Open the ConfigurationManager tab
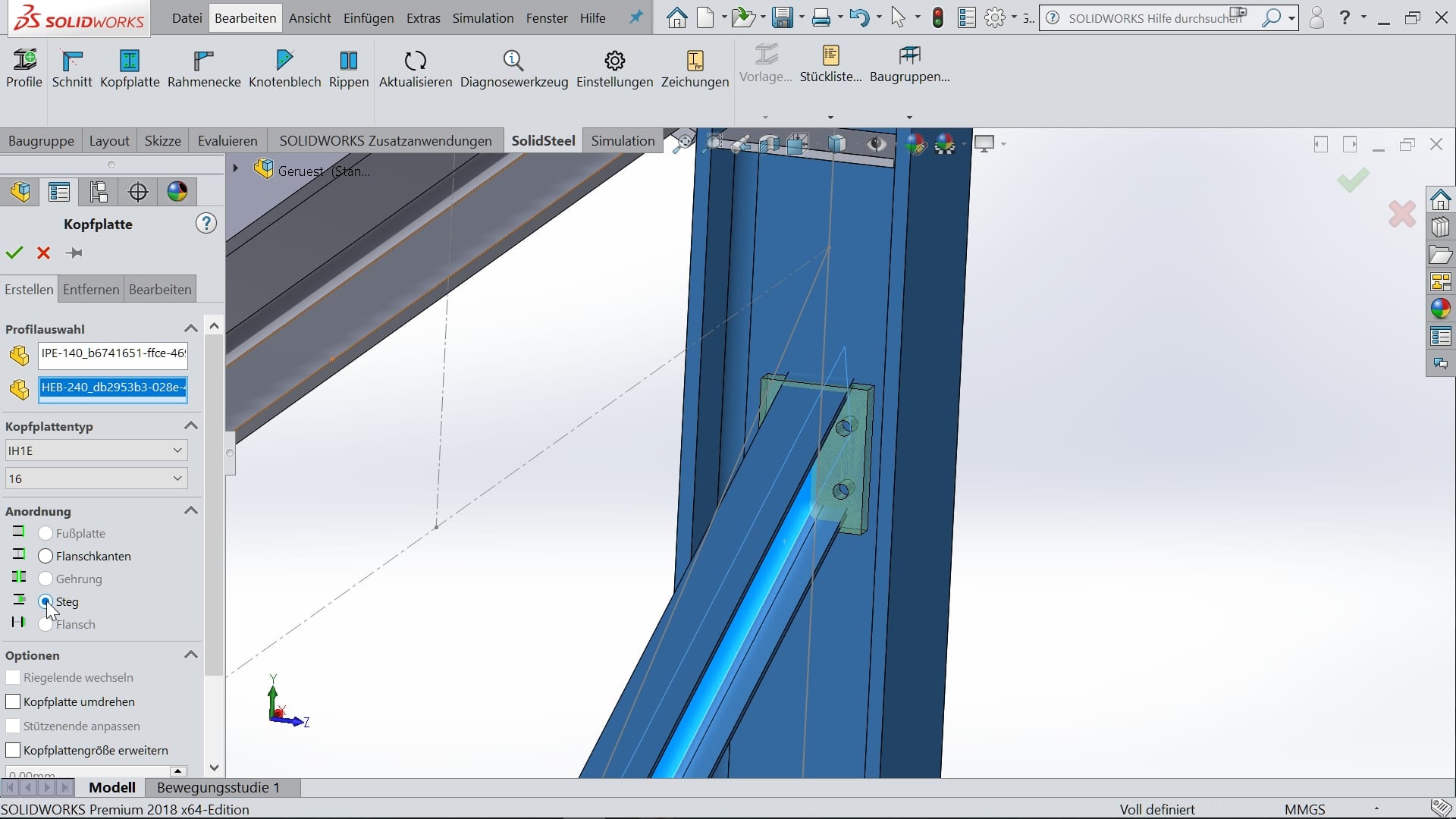 click(99, 192)
